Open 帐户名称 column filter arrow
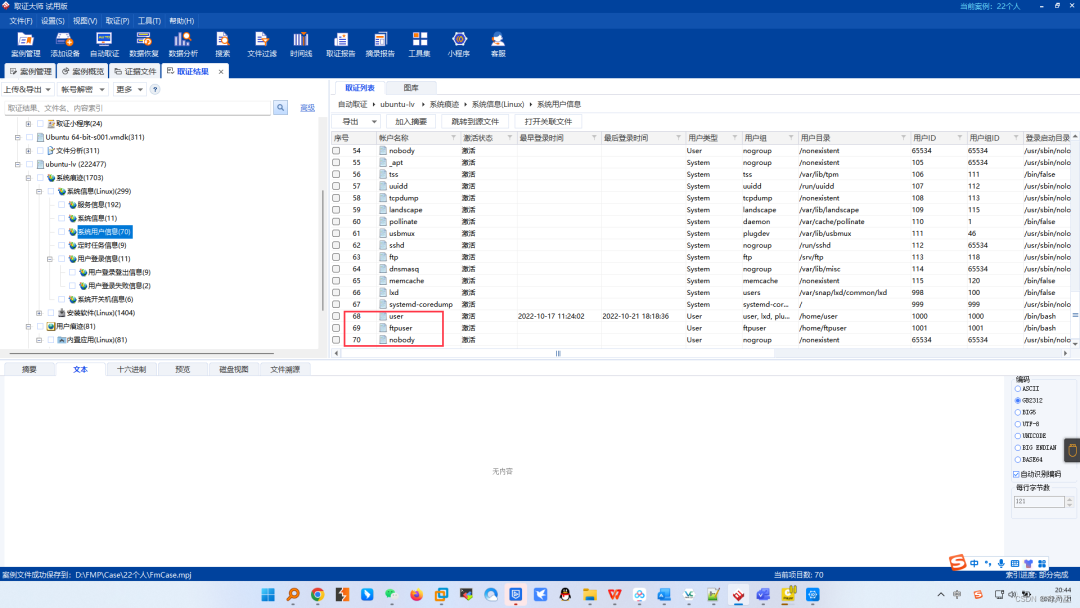Viewport: 1080px width, 608px height. coord(453,138)
